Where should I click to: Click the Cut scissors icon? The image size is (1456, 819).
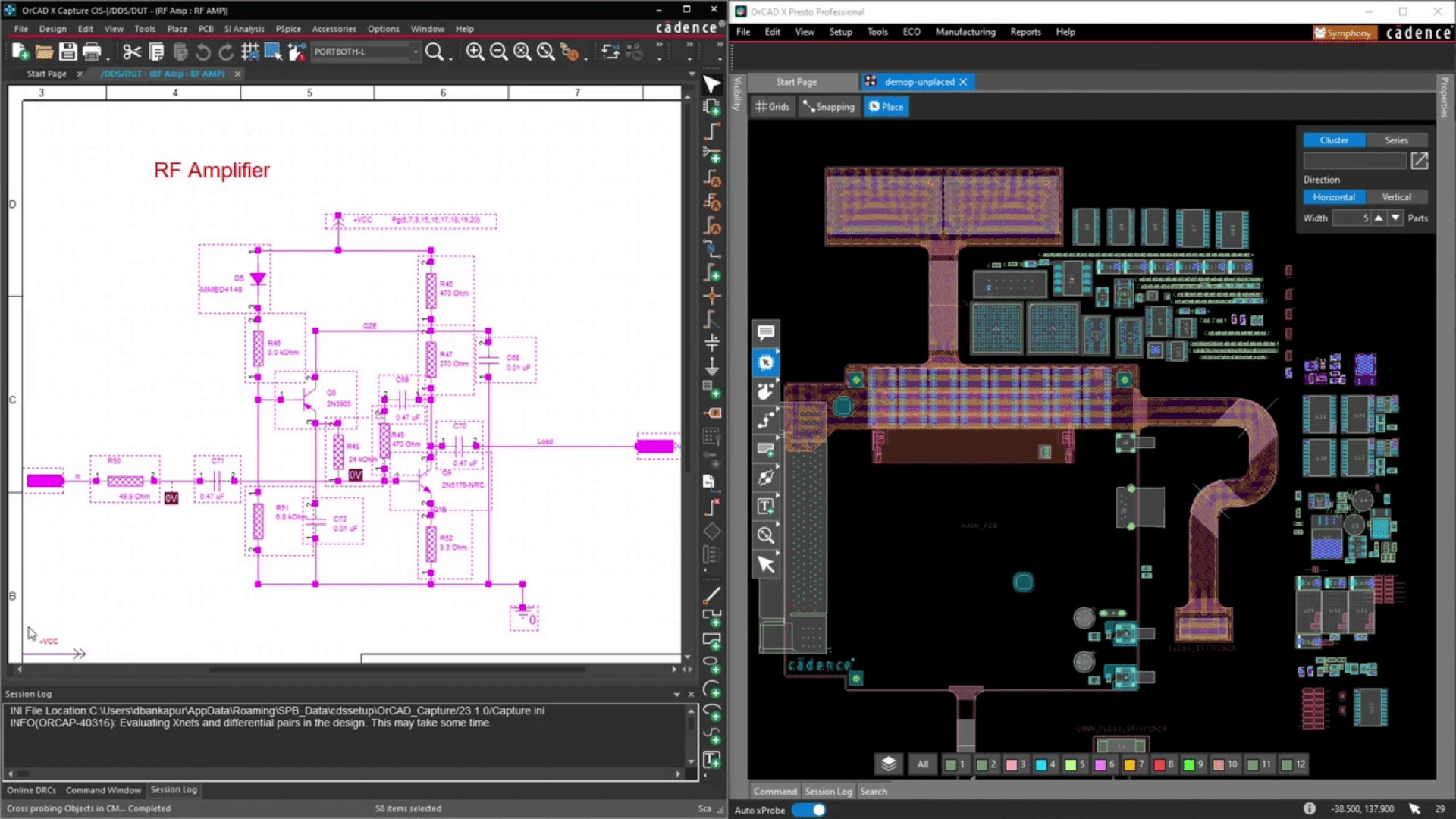click(132, 52)
